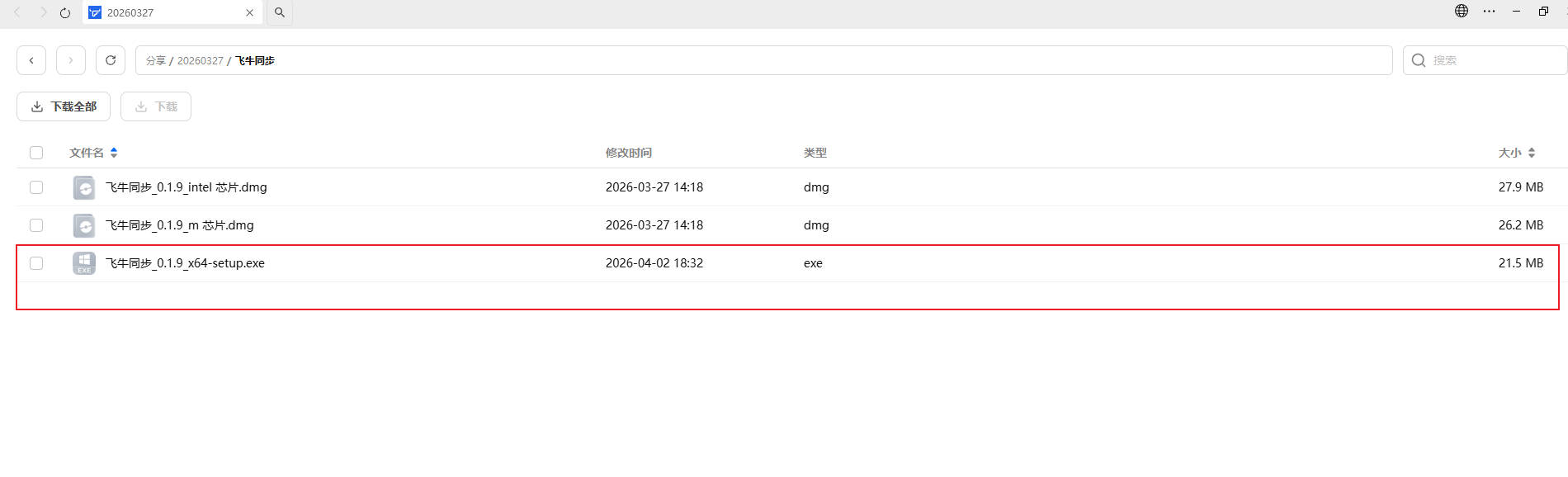Go to 分享 in the breadcrumb
Screen dimensions: 1568x477
[155, 61]
